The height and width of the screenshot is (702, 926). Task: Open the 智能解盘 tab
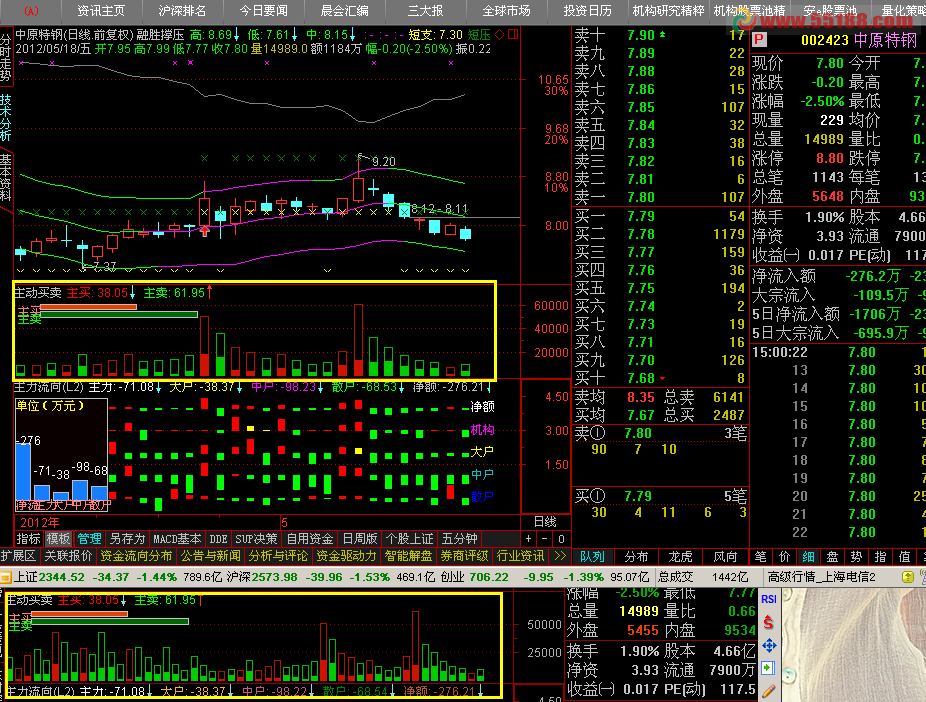tap(408, 556)
